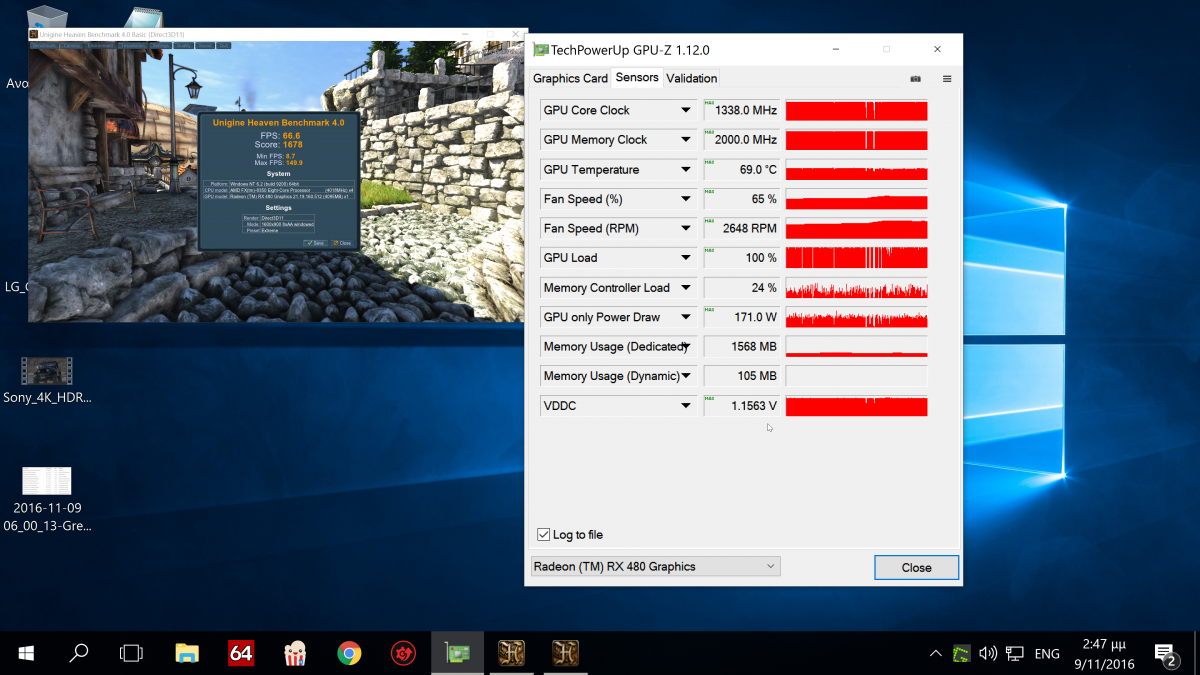Expand the Memory Controller Load dropdown
This screenshot has width=1200, height=675.
(685, 287)
